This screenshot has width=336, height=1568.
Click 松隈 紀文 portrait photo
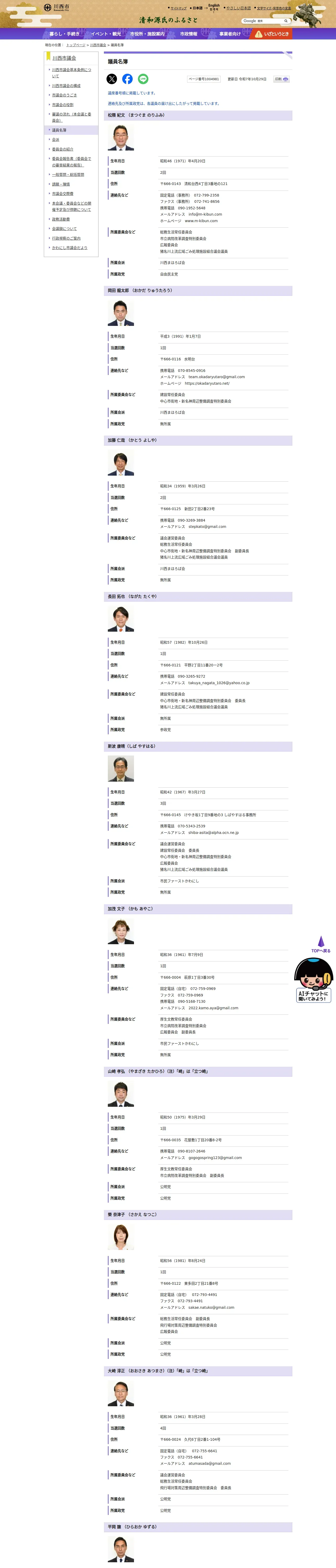point(121,137)
